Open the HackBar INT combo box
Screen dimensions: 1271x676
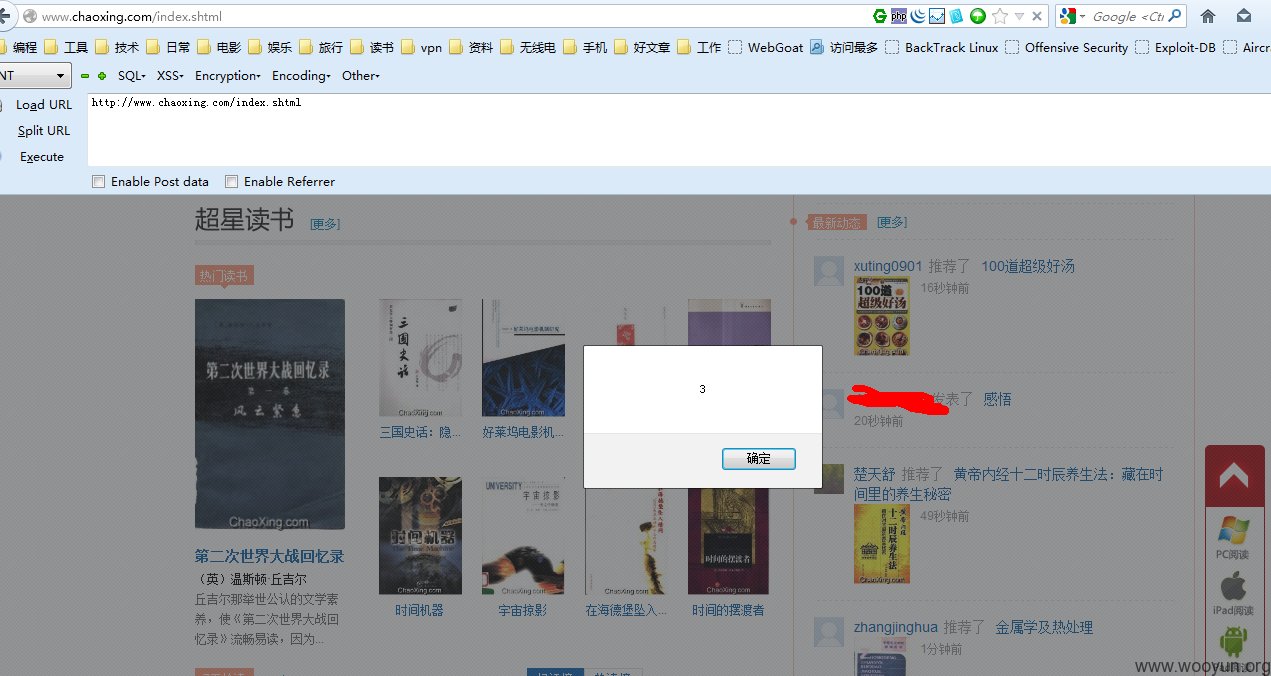tap(34, 75)
